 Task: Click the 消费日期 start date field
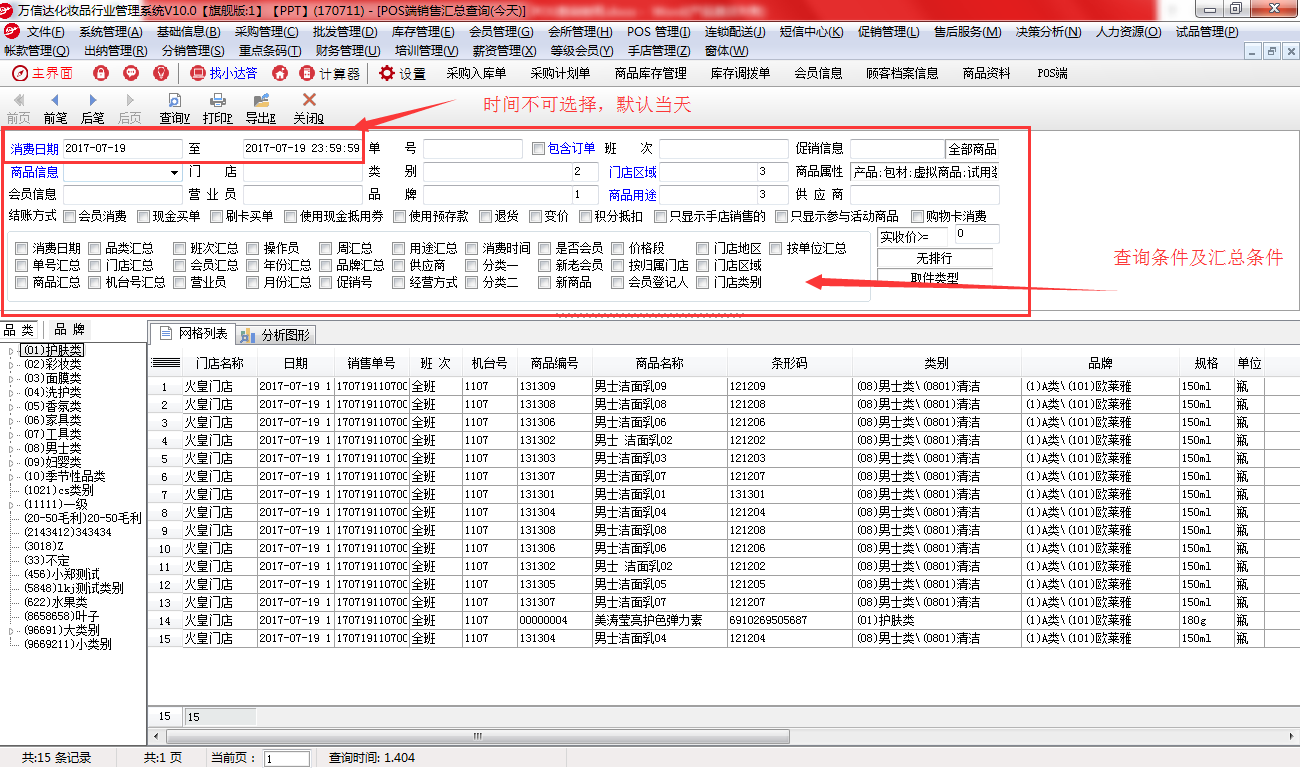(122, 148)
